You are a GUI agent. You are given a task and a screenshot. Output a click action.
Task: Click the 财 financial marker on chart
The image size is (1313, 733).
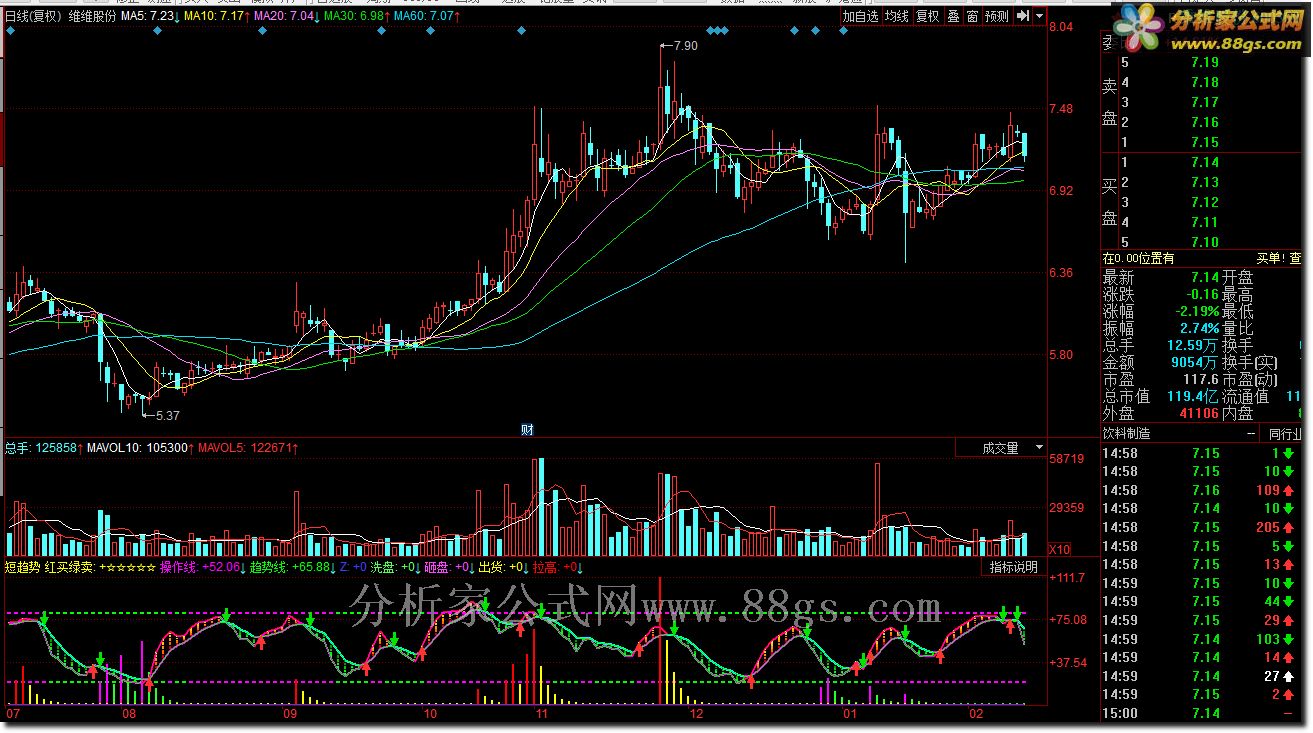point(527,430)
